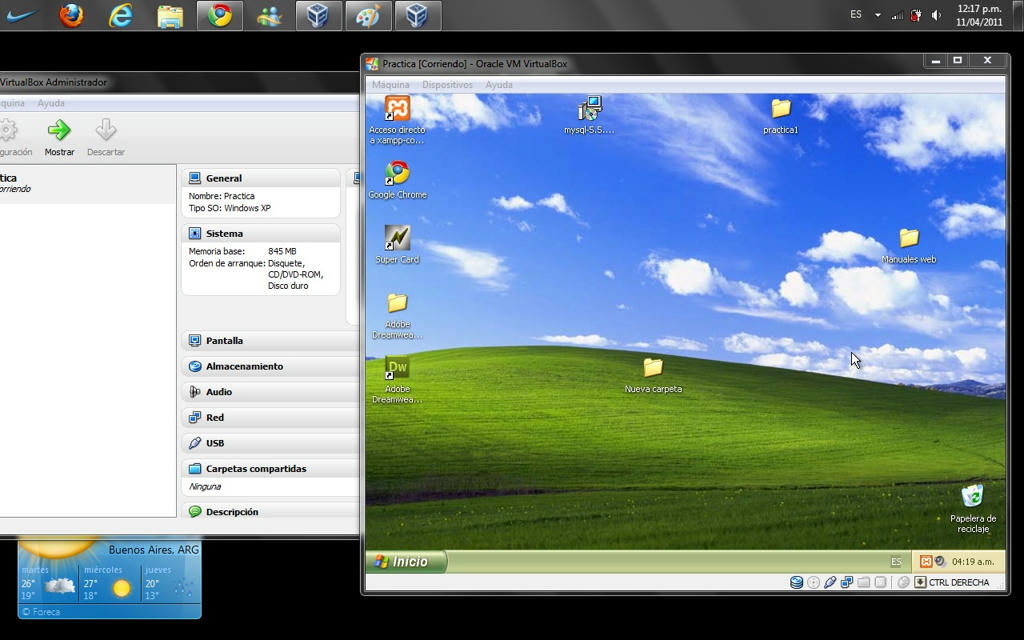Screen dimensions: 1024x640
Task: Select Google Chrome shortcut on XP desktop
Action: coord(397,180)
